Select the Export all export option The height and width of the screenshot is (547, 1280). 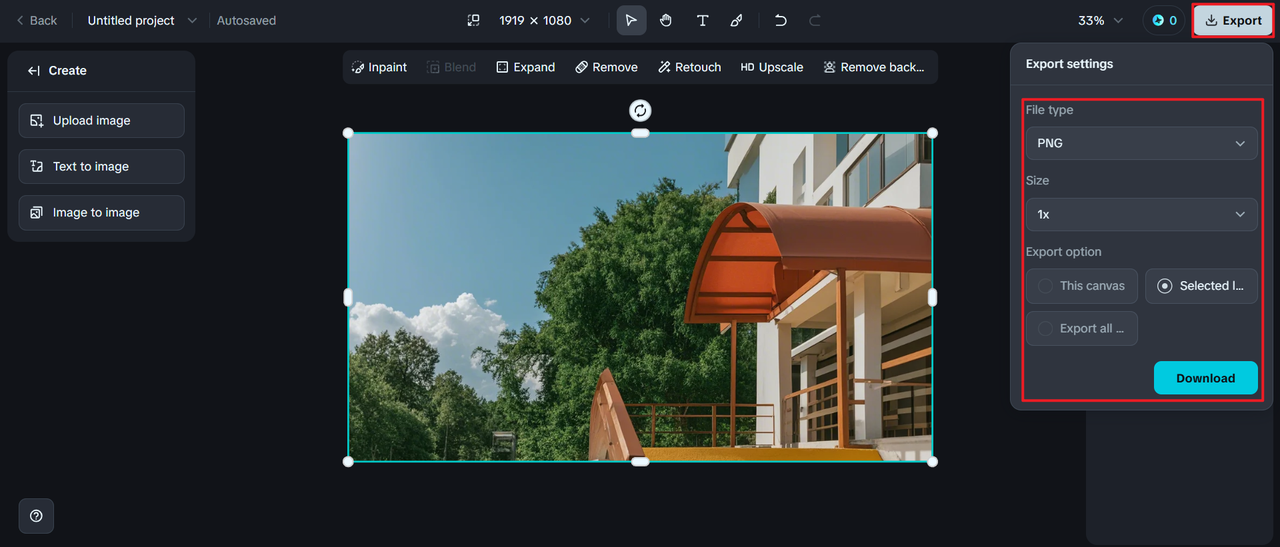[1081, 328]
